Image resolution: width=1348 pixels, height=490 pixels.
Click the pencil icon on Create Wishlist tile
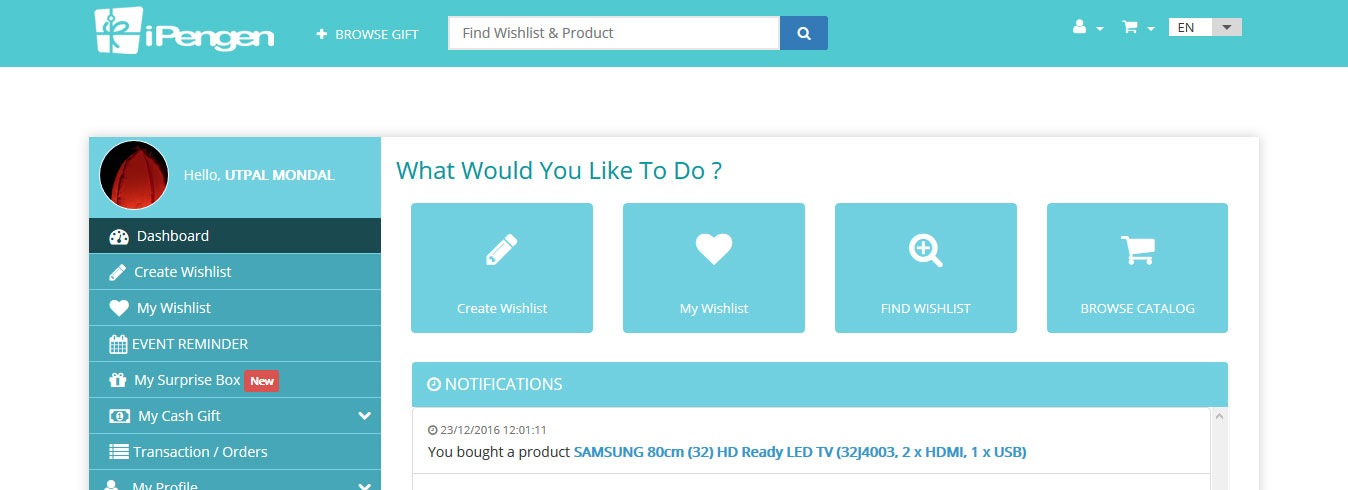(x=502, y=249)
